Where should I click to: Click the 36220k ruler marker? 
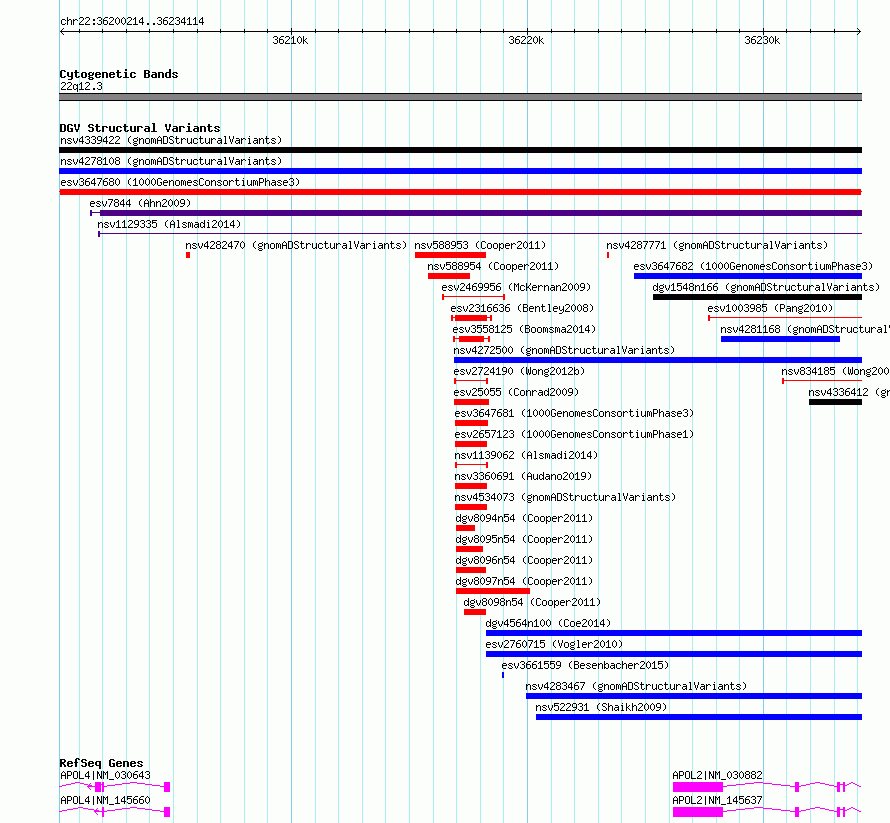click(526, 40)
